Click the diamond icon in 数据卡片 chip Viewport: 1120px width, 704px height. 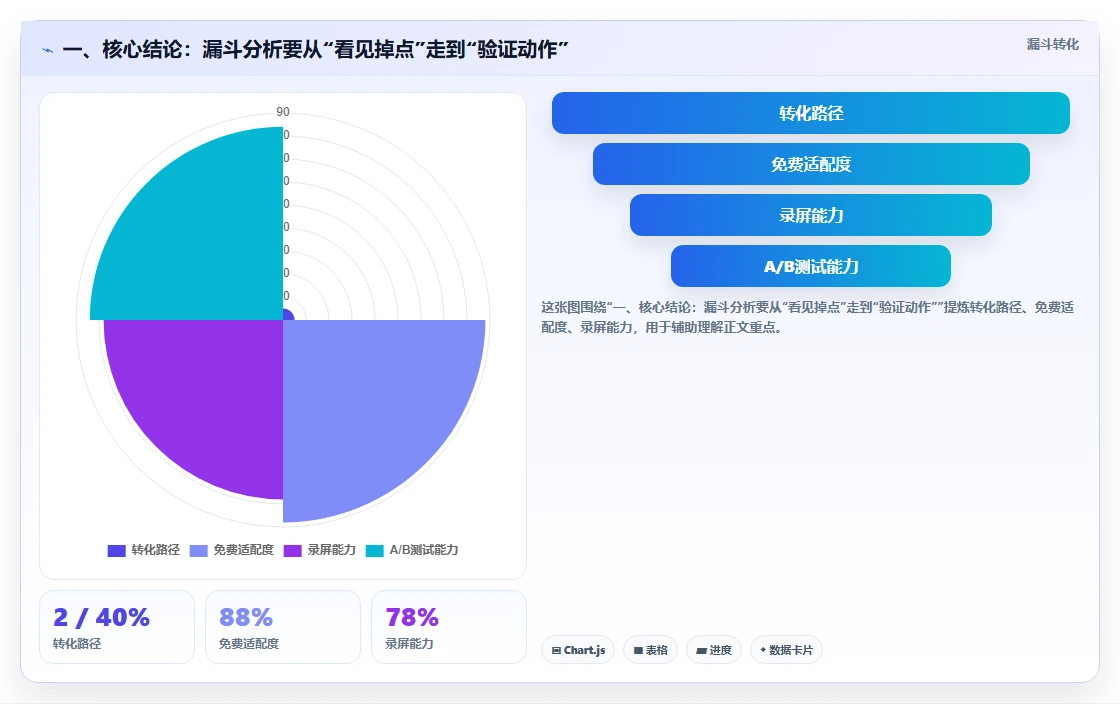click(x=763, y=650)
